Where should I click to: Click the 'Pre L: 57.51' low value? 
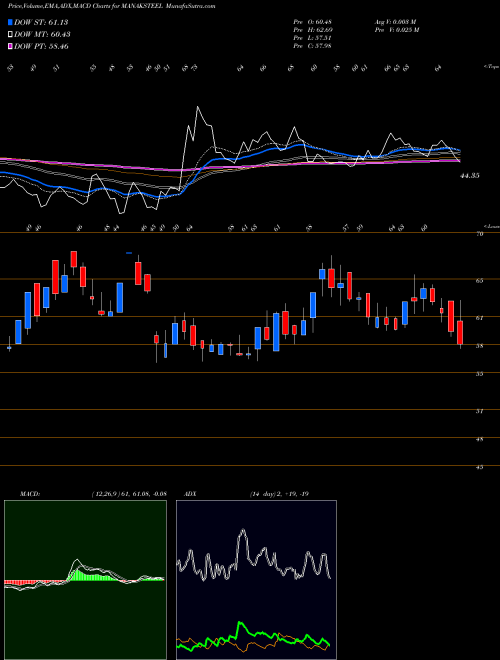(312, 38)
